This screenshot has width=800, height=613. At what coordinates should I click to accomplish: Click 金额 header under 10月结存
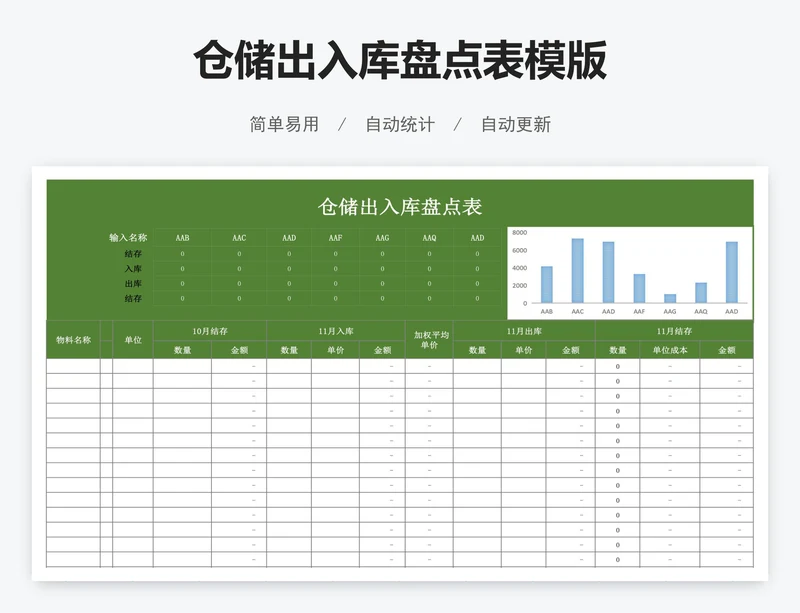239,350
